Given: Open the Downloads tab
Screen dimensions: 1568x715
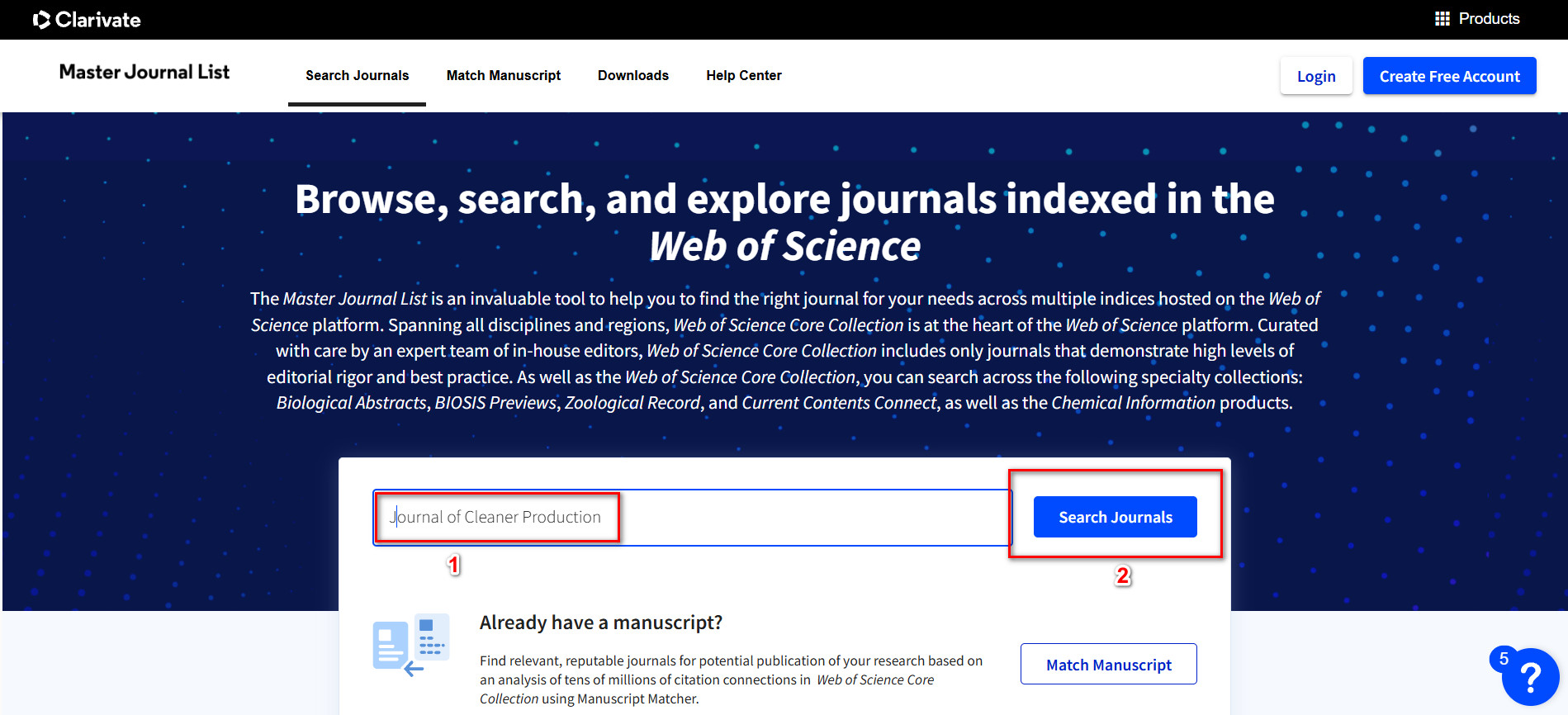Looking at the screenshot, I should point(633,76).
